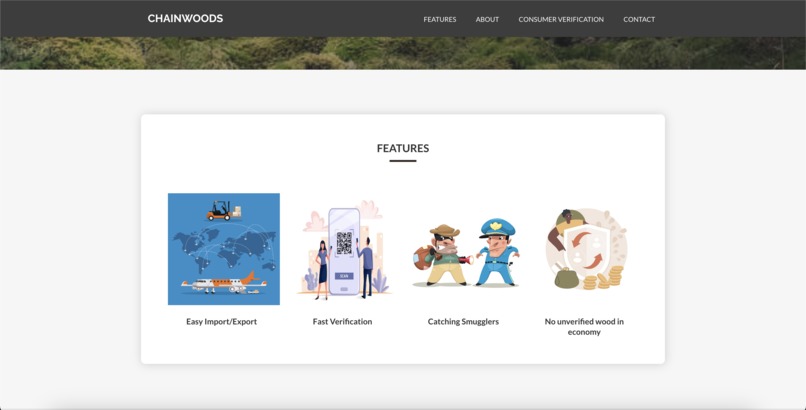The image size is (806, 410).
Task: Go to the ABOUT nav link
Action: pyautogui.click(x=487, y=20)
